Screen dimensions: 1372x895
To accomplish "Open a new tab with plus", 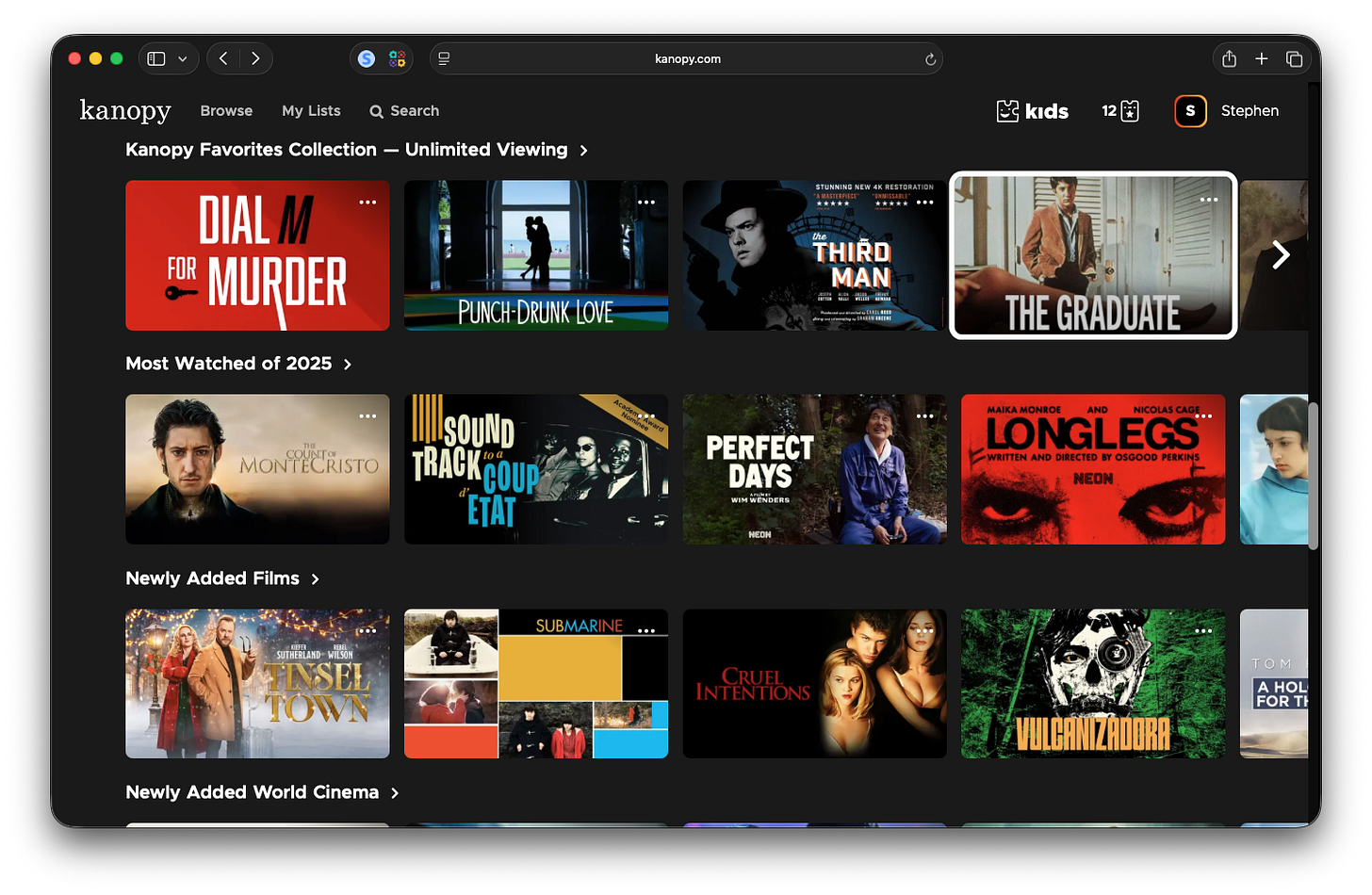I will pos(1262,58).
